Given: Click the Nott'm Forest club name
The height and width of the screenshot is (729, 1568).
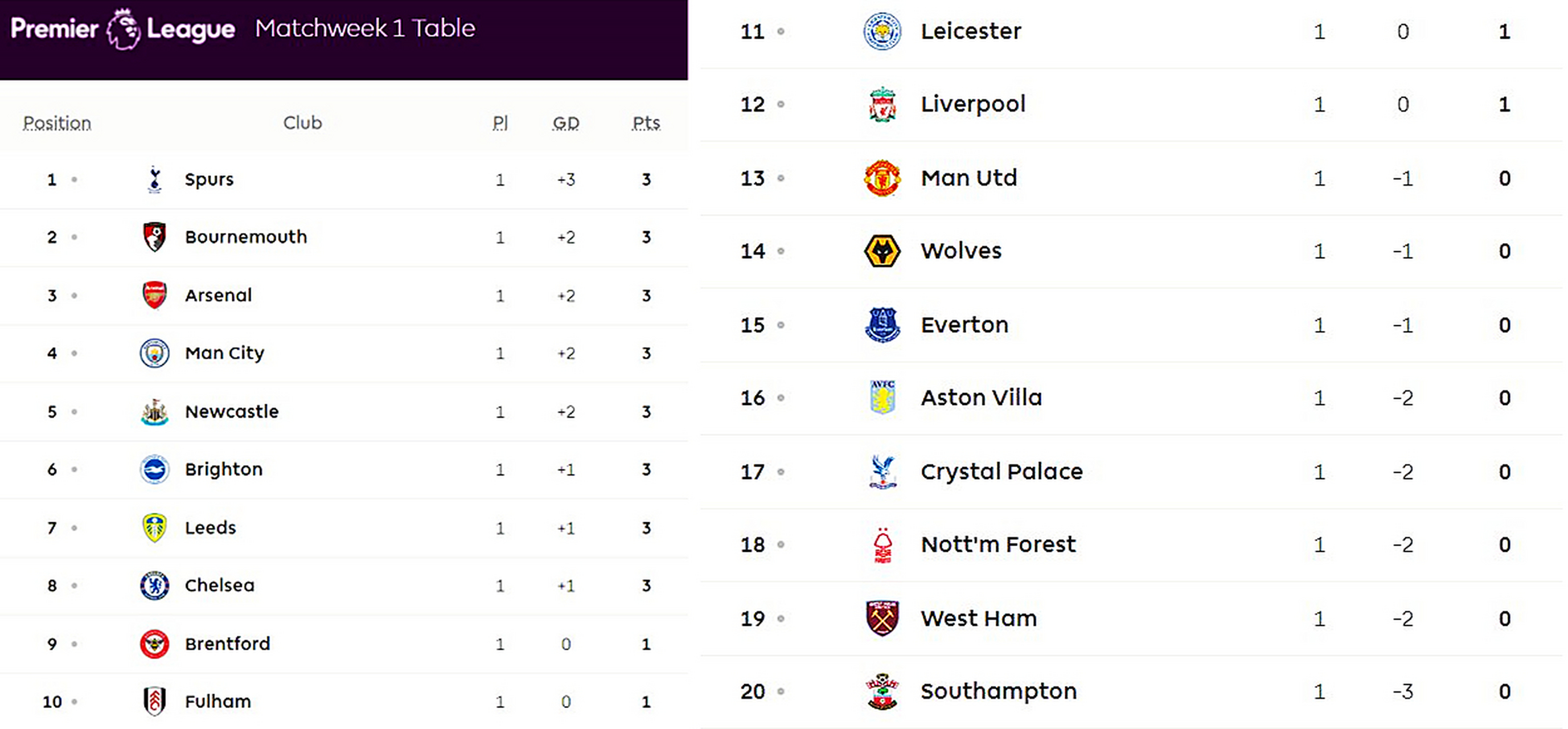Looking at the screenshot, I should point(998,544).
